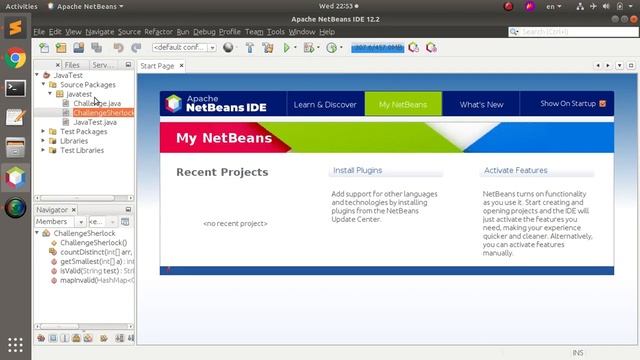This screenshot has width=640, height=360.
Task: Click the Open Project toolbar icon
Action: pos(79,48)
